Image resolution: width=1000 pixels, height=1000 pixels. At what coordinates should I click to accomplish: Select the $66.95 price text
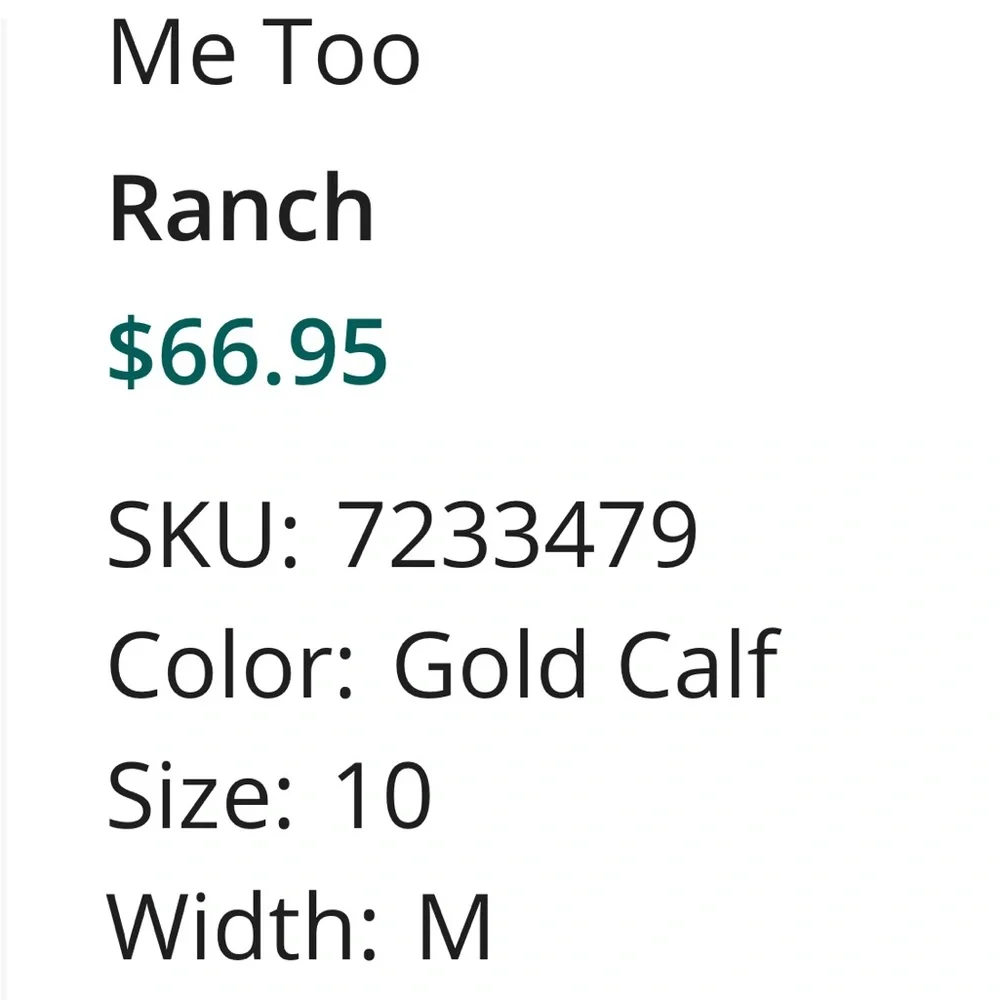[x=248, y=351]
